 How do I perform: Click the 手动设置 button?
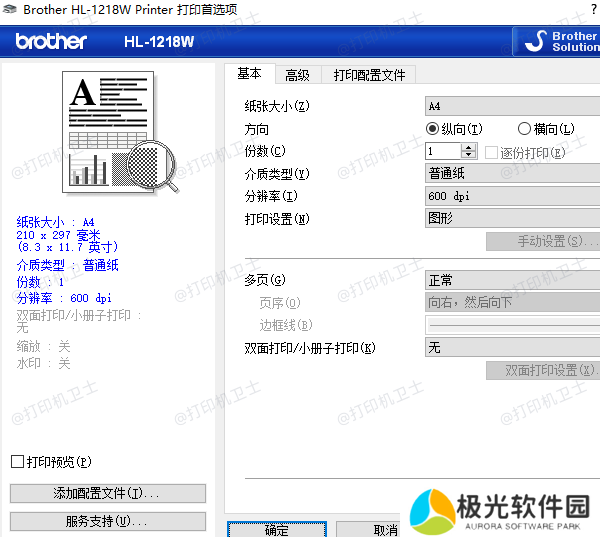[x=543, y=241]
